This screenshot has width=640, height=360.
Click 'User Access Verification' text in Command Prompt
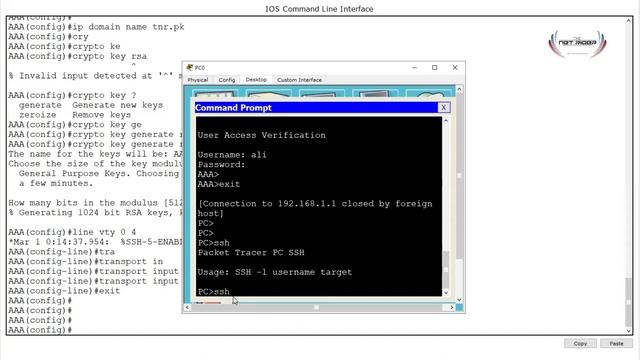[x=262, y=135]
